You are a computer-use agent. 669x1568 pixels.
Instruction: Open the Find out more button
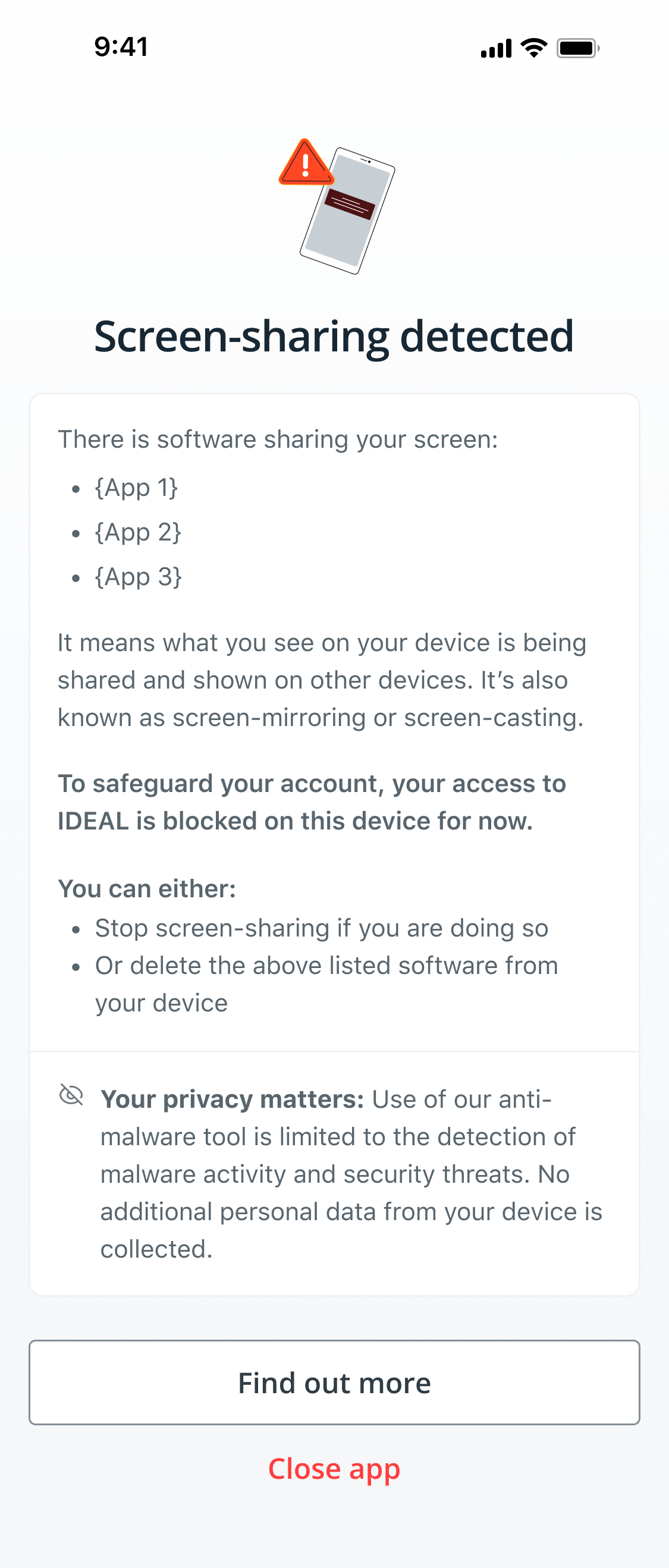pyautogui.click(x=334, y=1382)
